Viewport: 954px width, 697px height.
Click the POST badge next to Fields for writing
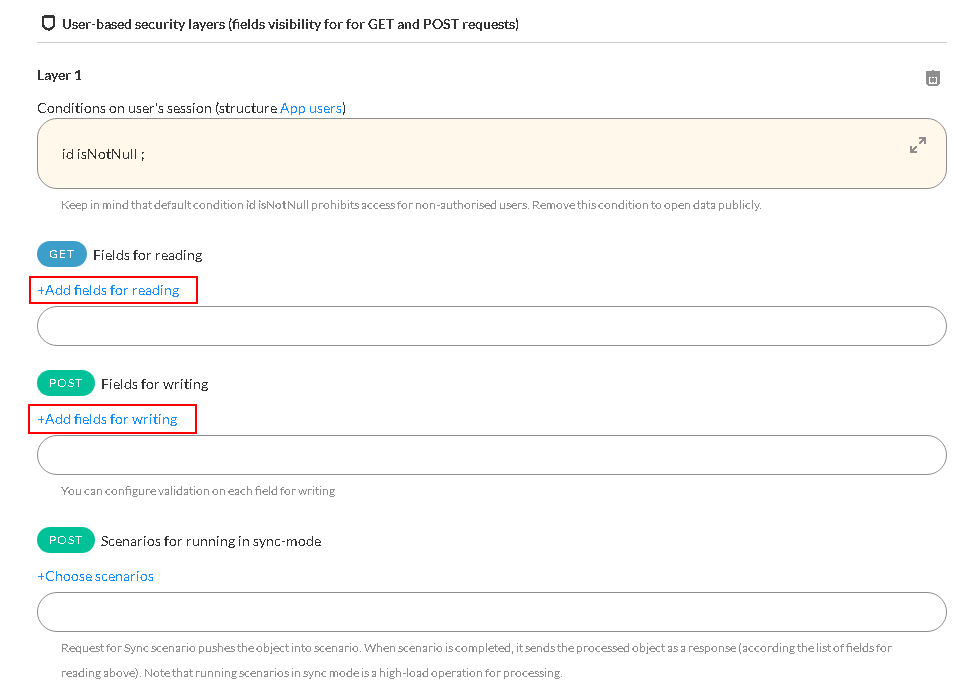(66, 383)
